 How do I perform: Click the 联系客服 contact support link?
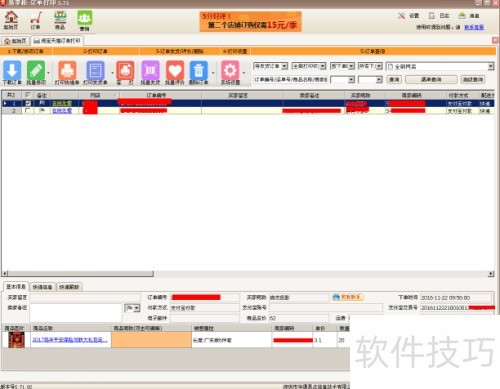click(x=474, y=27)
